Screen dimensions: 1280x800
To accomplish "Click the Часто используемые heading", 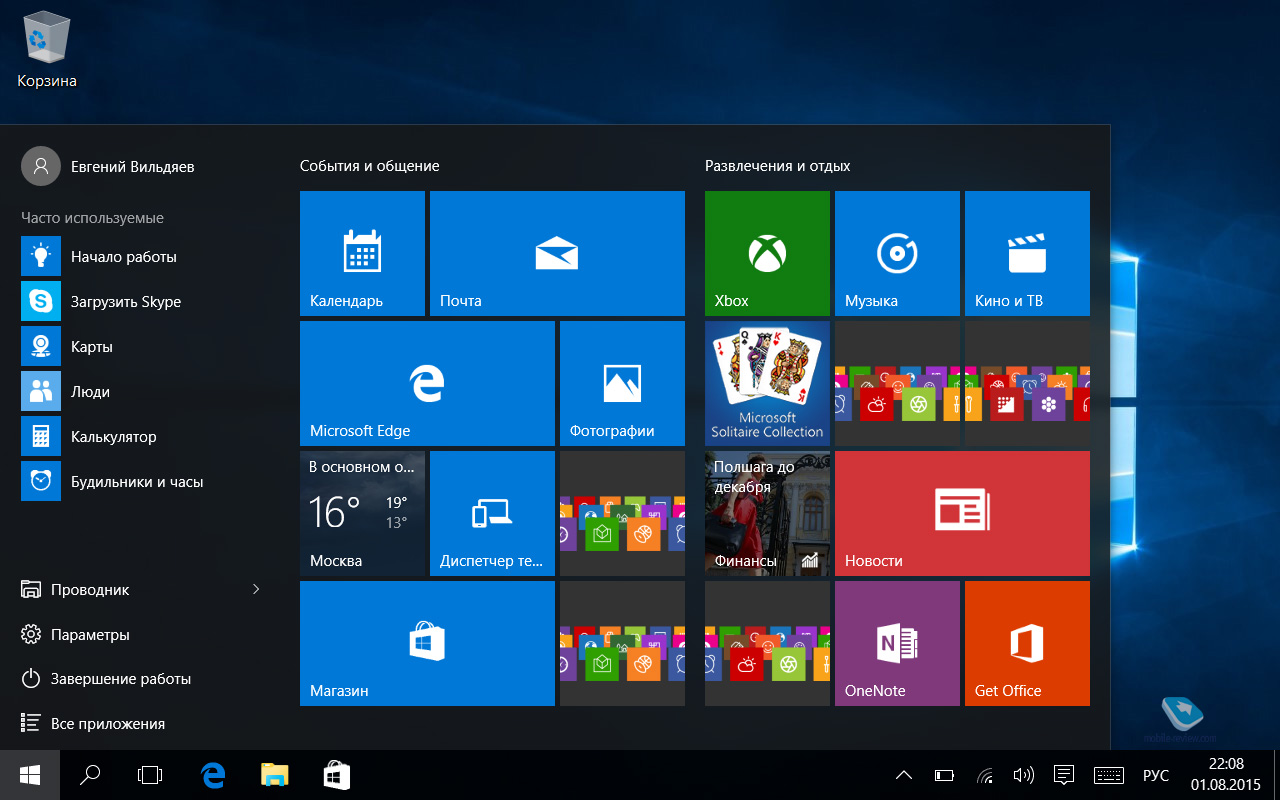I will 92,218.
